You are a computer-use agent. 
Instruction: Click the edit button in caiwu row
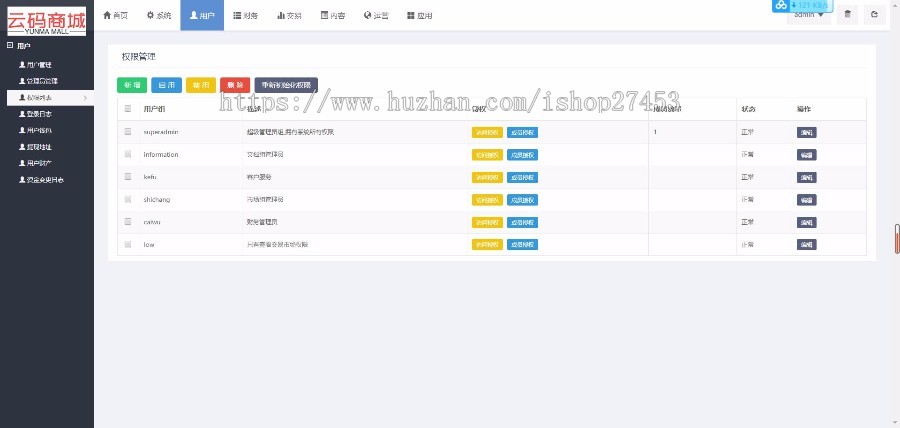coord(806,222)
